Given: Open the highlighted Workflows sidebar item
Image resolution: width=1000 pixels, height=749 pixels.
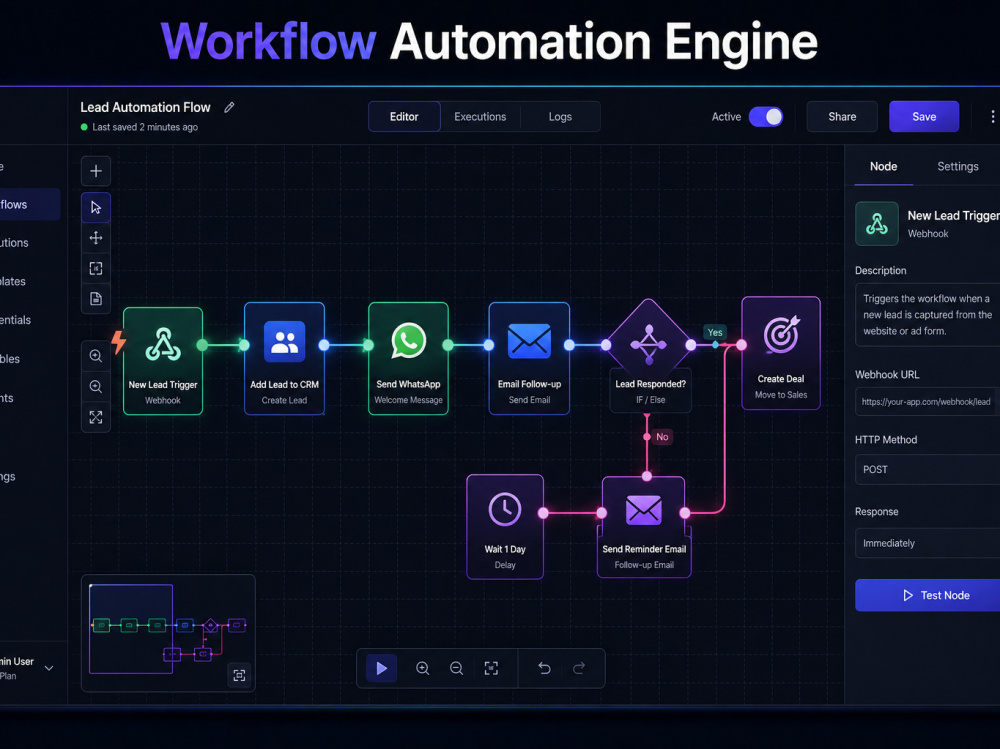Looking at the screenshot, I should pos(28,205).
